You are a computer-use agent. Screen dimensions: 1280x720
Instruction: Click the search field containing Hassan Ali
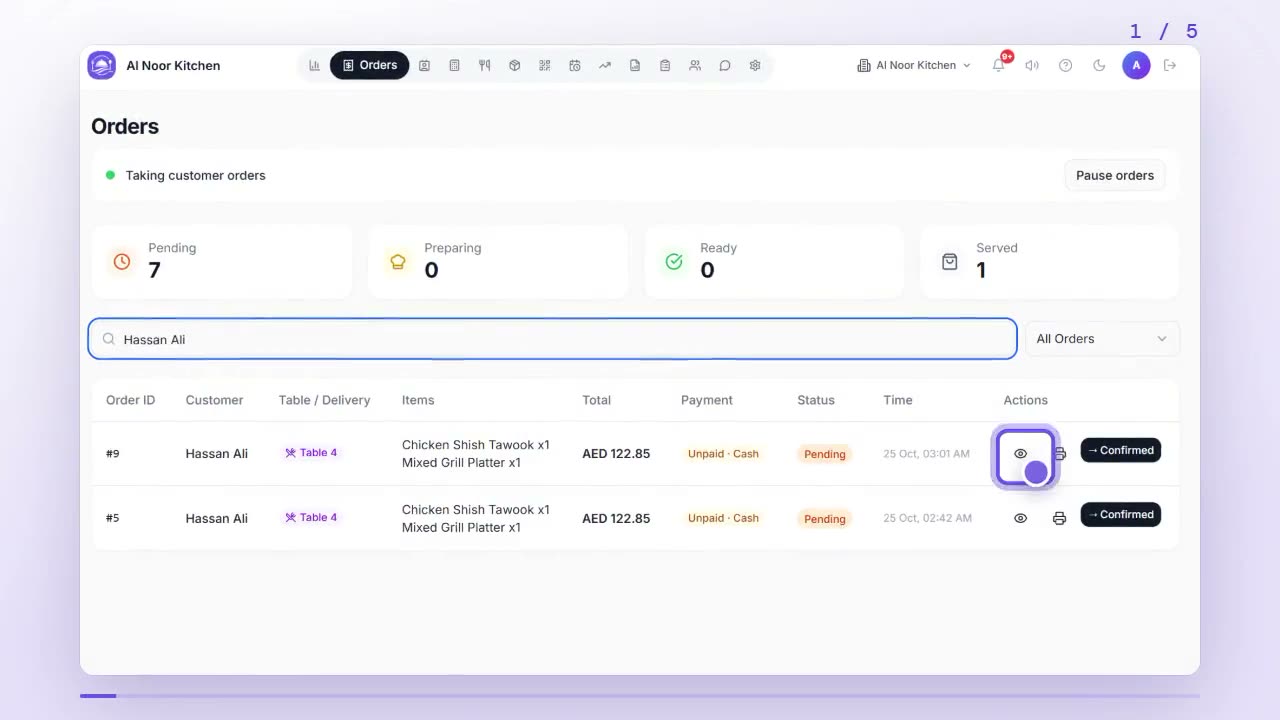pos(553,339)
